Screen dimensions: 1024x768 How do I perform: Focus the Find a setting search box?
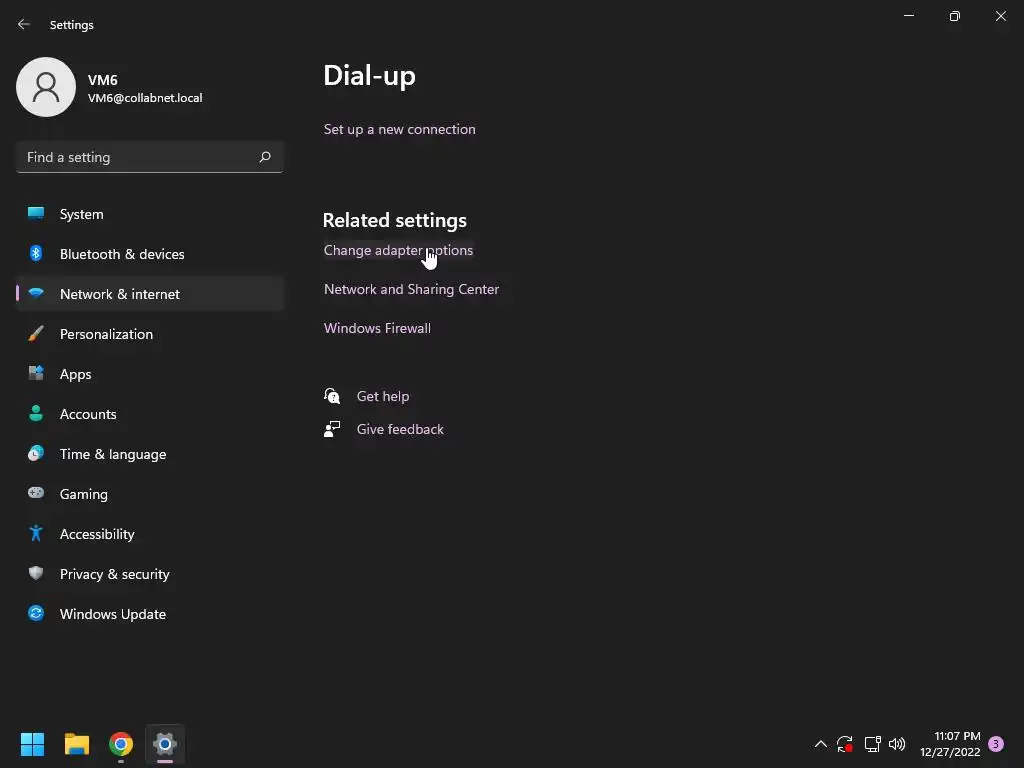pos(150,157)
